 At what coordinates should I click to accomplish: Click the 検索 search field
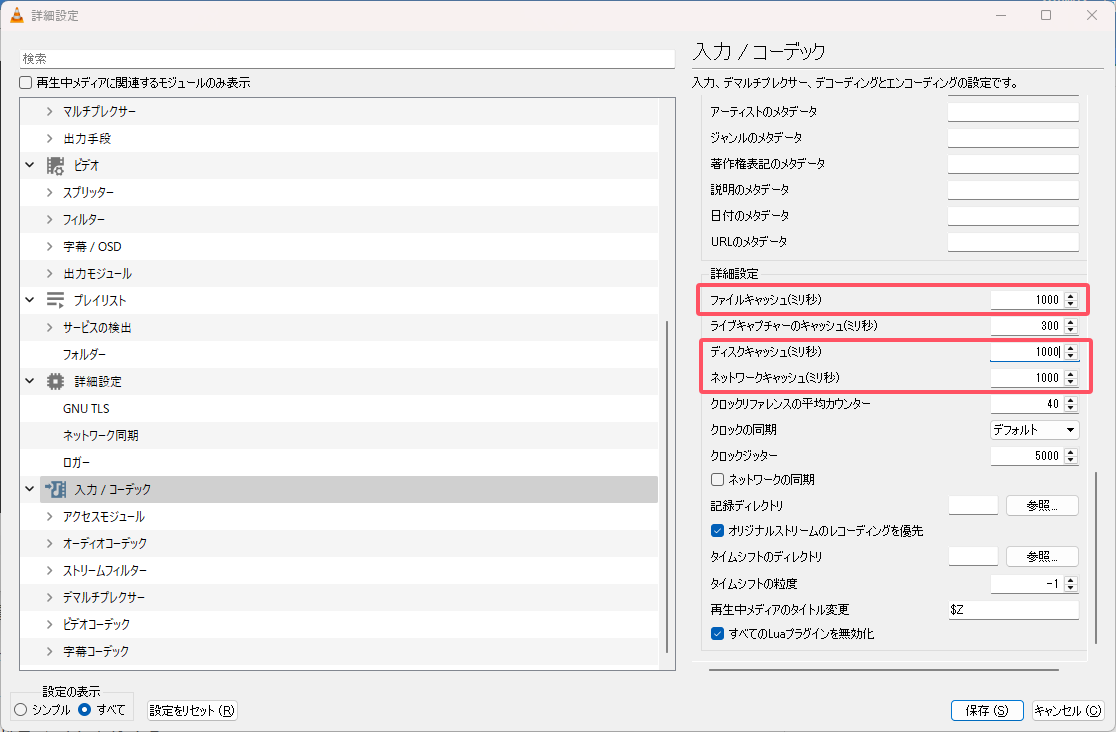click(x=347, y=59)
